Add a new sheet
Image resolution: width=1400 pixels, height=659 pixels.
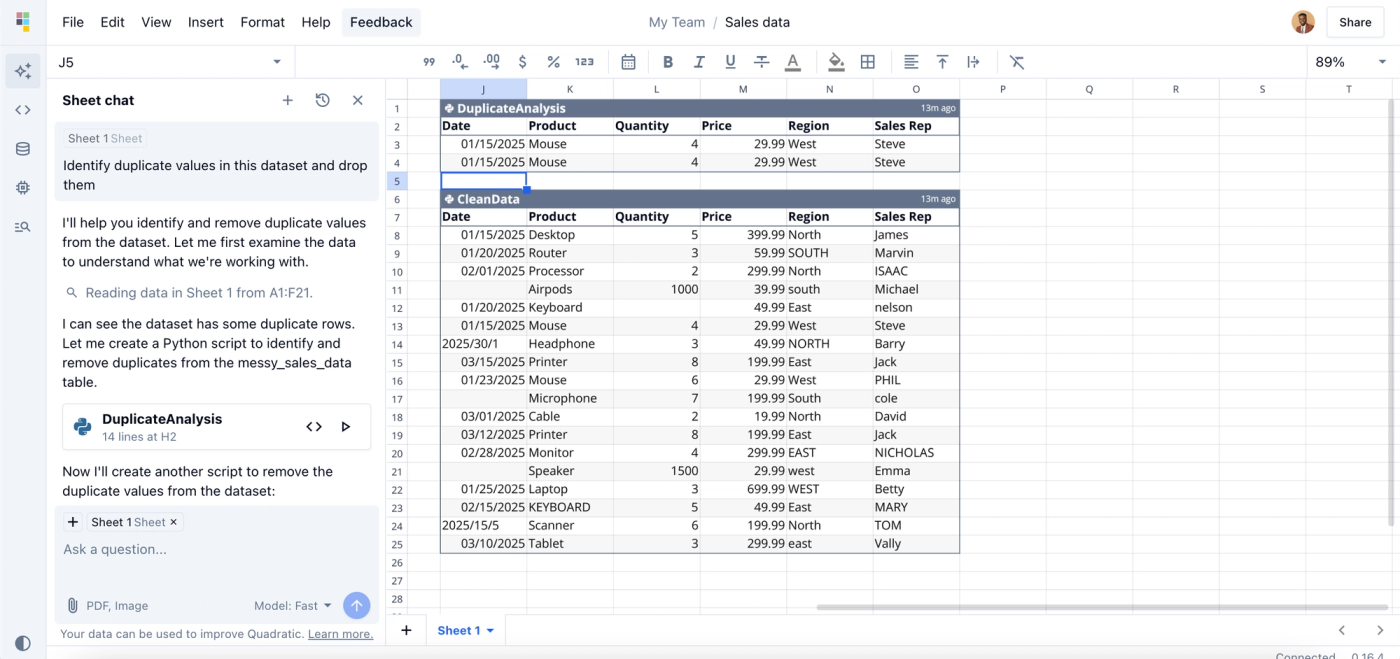tap(406, 630)
